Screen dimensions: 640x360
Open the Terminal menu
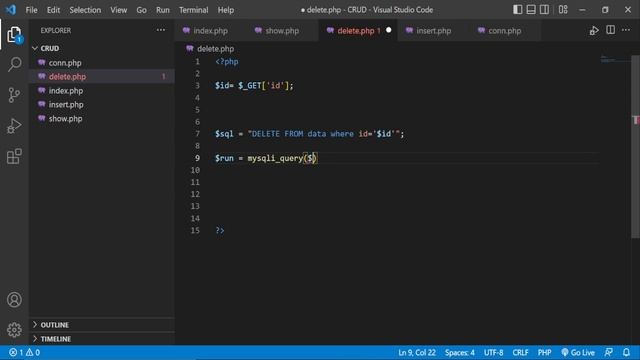(x=193, y=10)
